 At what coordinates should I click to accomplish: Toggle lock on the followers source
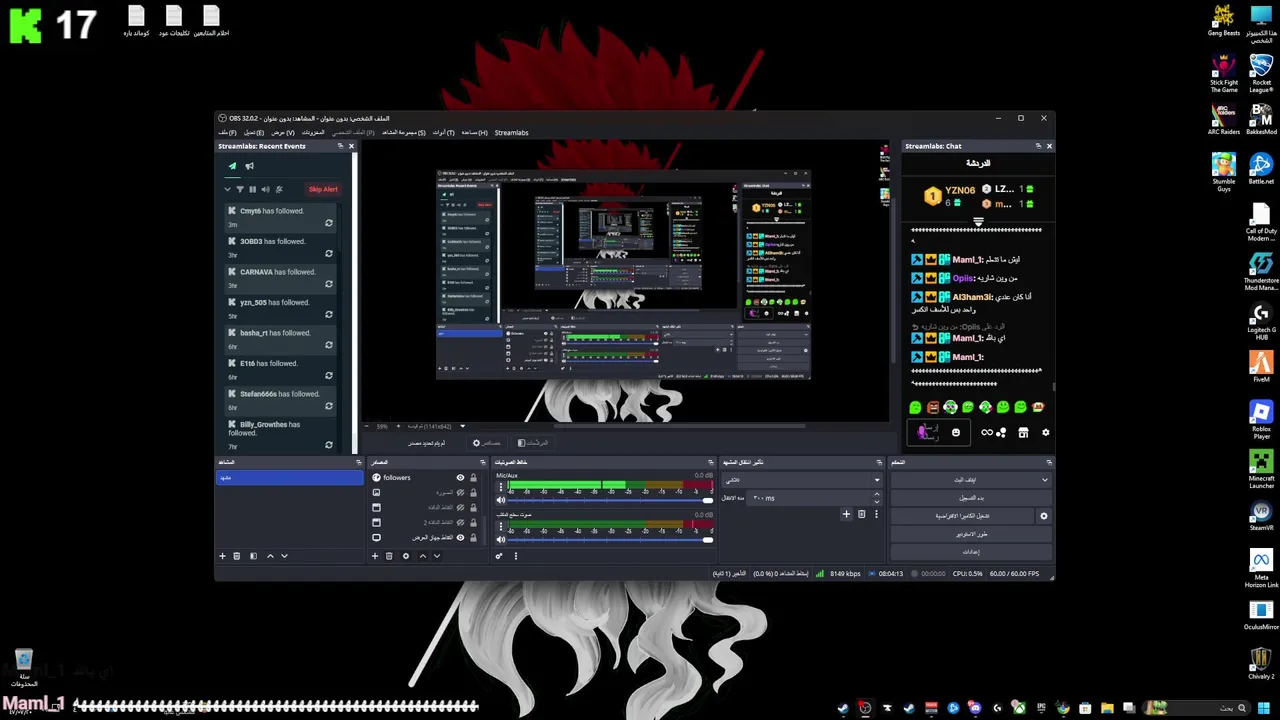tap(473, 478)
